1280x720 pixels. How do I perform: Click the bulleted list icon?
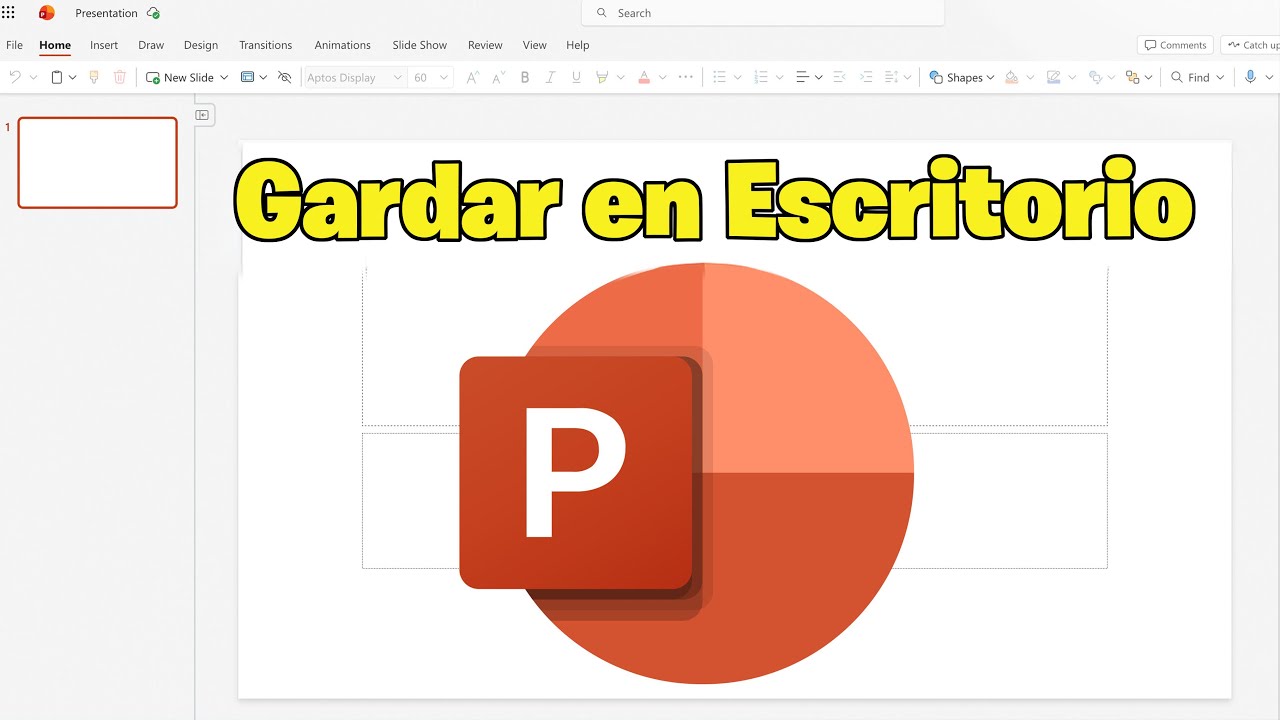pyautogui.click(x=719, y=77)
